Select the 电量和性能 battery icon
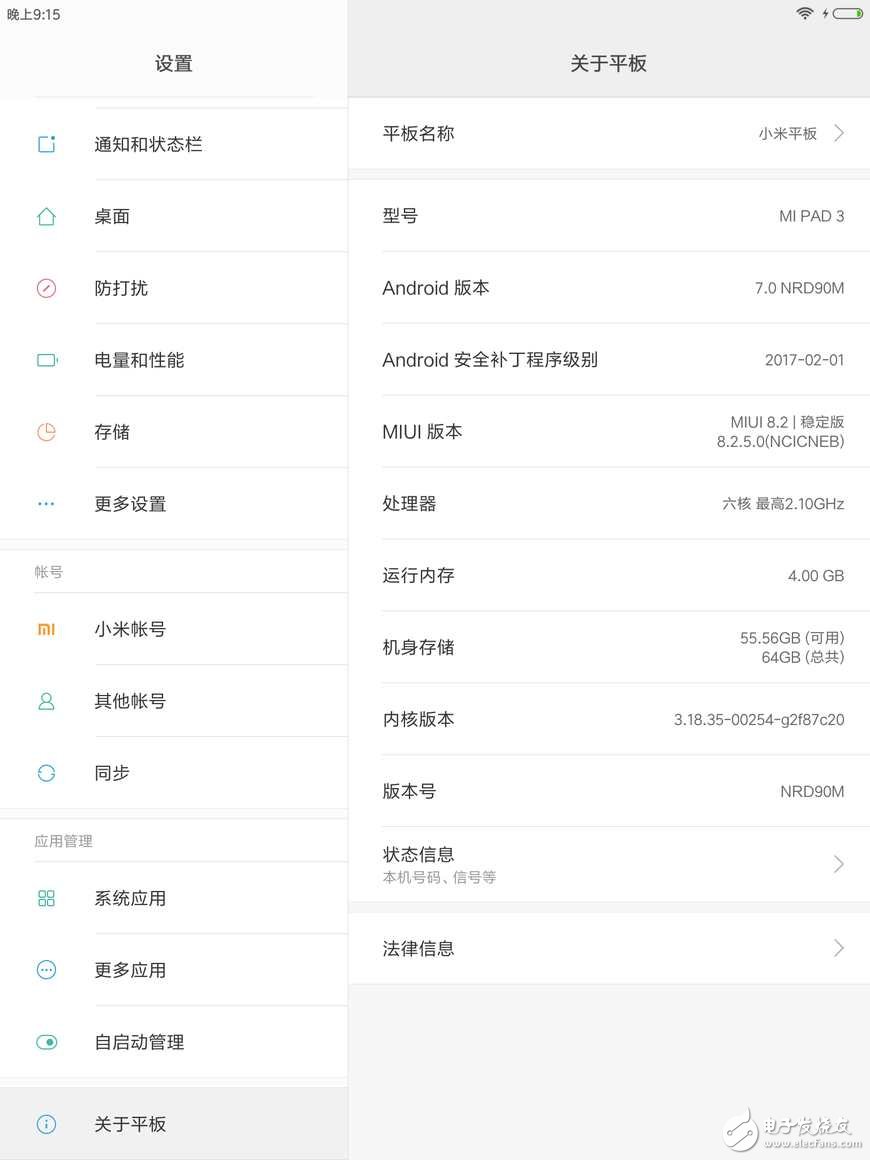 tap(46, 360)
